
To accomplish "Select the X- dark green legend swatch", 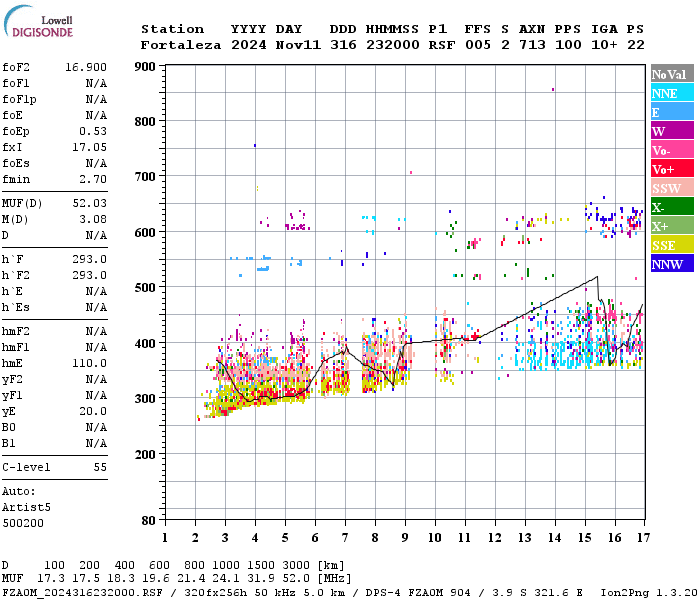I will [672, 207].
